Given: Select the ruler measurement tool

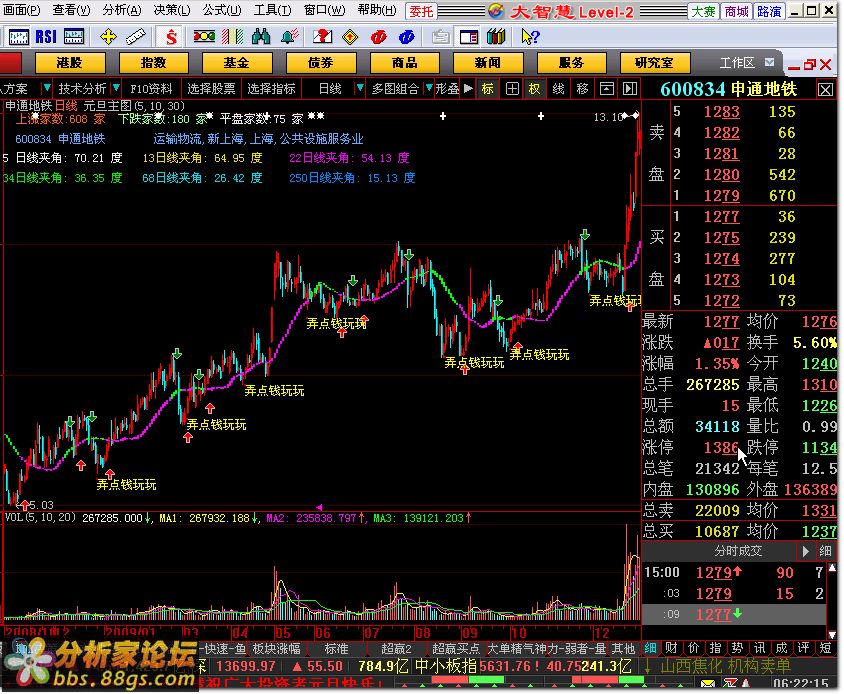Looking at the screenshot, I should [135, 37].
